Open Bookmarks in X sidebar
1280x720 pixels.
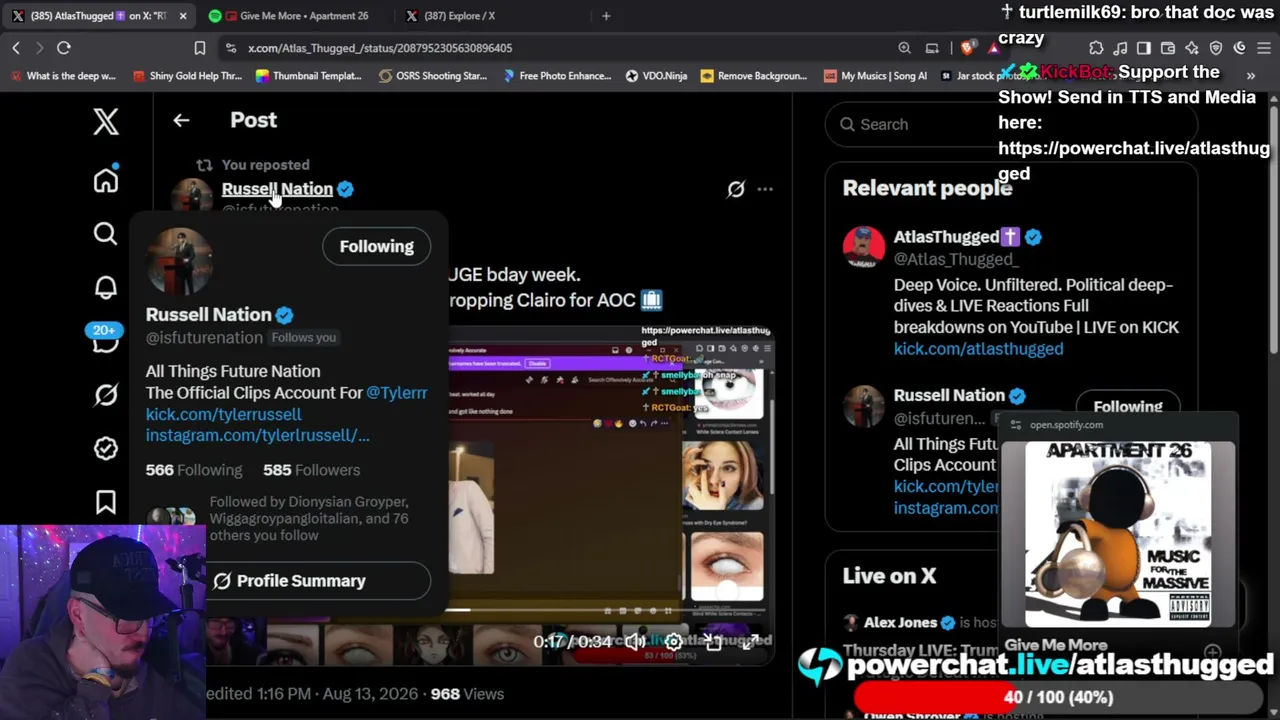(x=106, y=502)
